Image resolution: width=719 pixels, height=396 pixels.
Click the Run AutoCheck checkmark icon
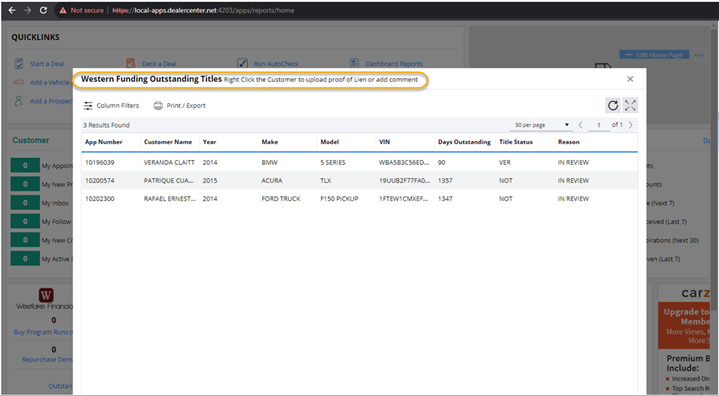[243, 63]
